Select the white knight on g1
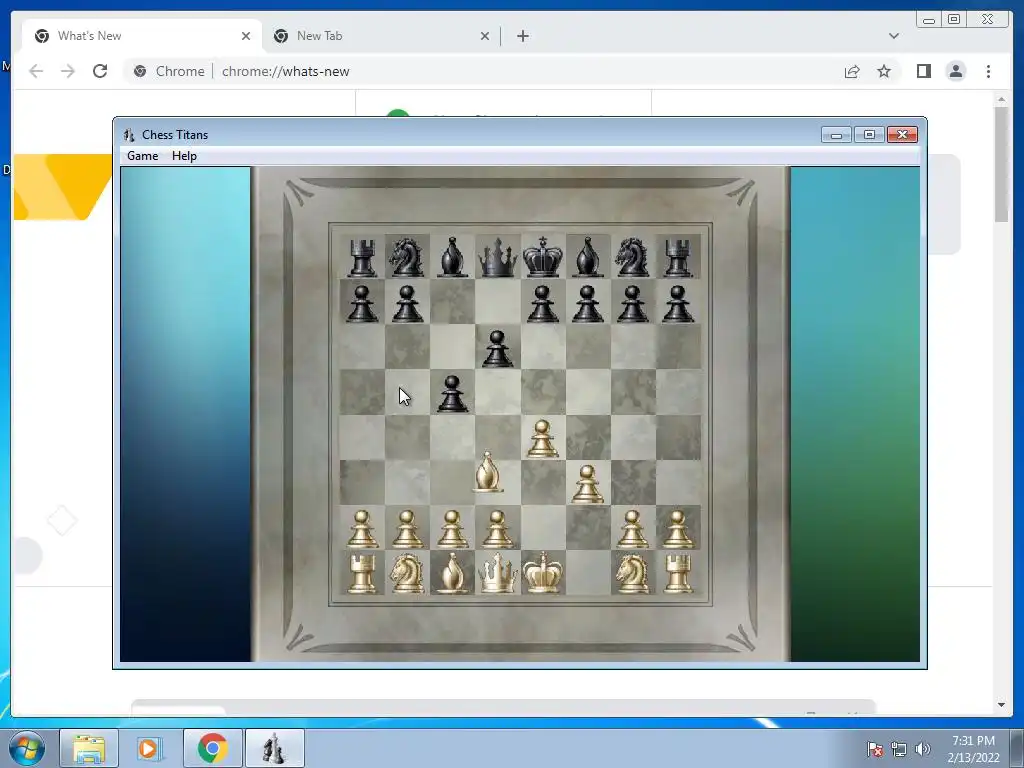 [632, 573]
